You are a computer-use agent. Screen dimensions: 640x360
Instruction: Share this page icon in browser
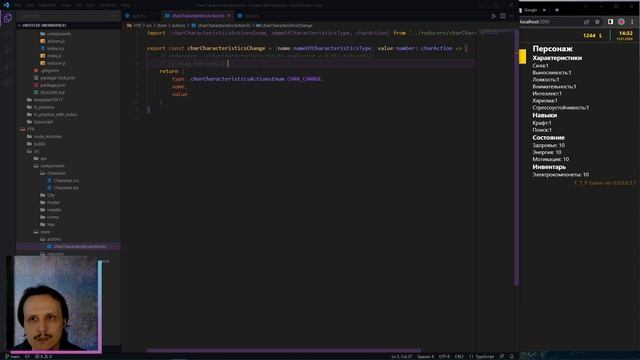coord(587,22)
